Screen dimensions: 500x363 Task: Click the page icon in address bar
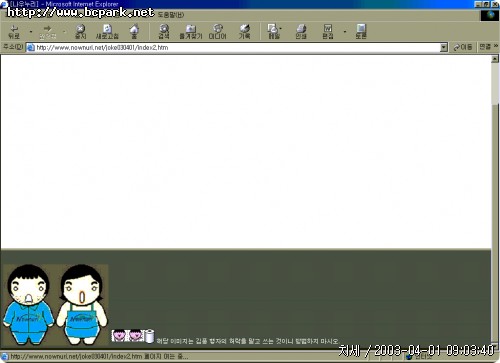tap(31, 48)
